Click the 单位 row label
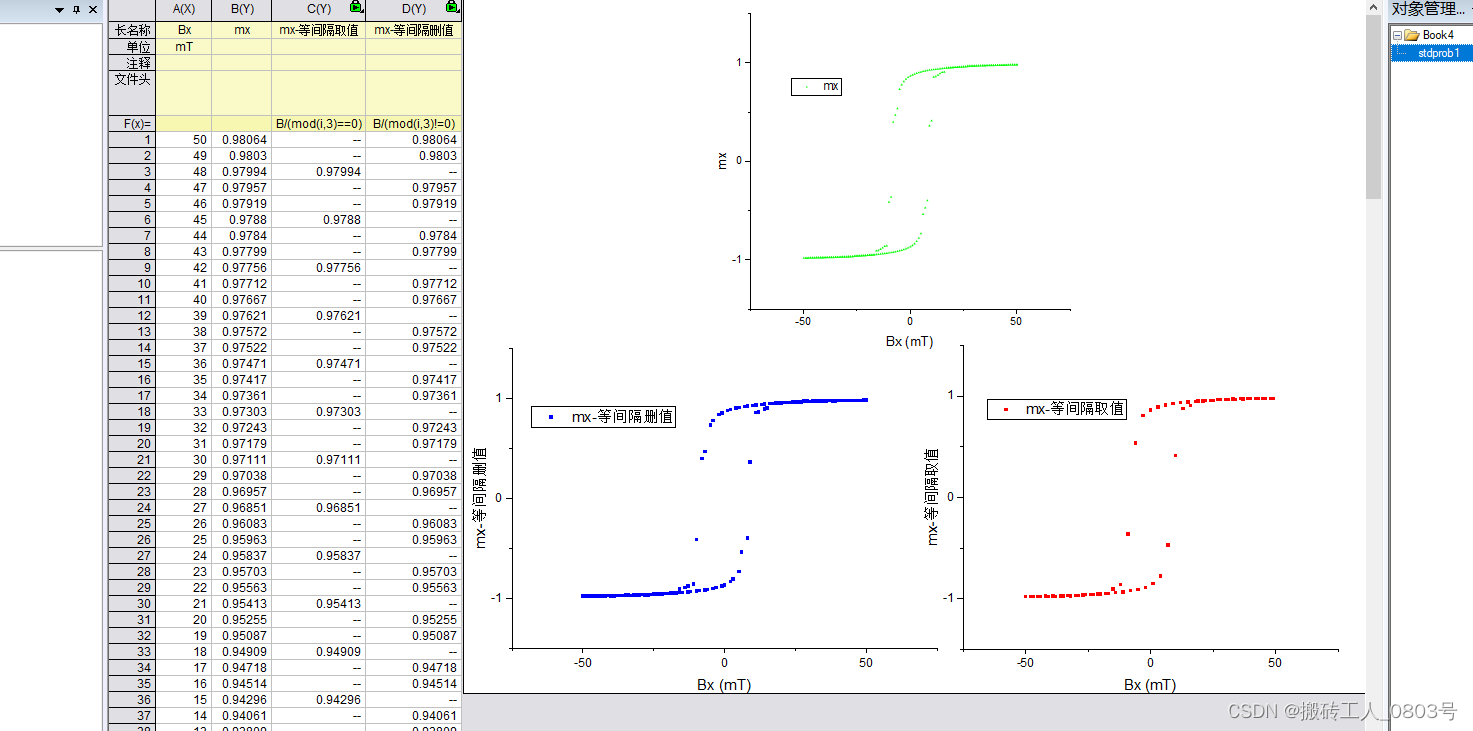1473x731 pixels. tap(132, 46)
